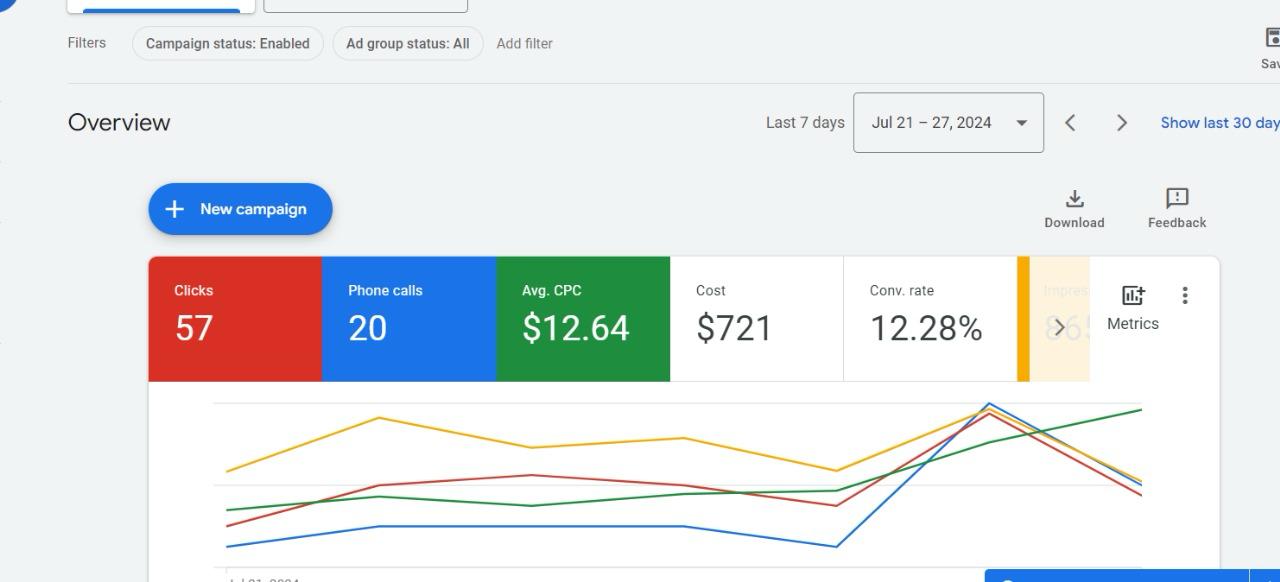Expand the Ad group status: All filter

[x=408, y=44]
